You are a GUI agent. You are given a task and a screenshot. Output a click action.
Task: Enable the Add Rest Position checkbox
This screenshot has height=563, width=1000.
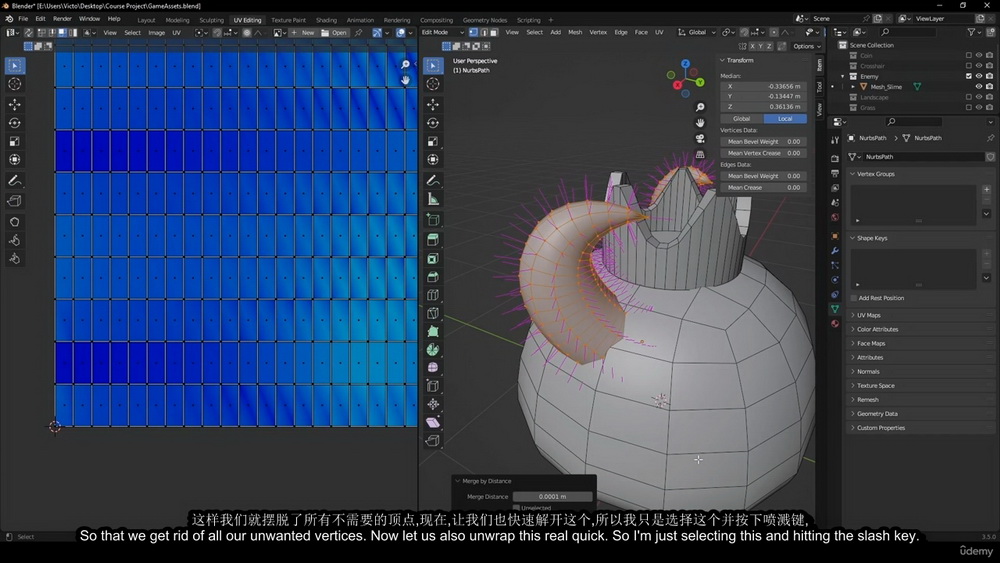pos(854,298)
